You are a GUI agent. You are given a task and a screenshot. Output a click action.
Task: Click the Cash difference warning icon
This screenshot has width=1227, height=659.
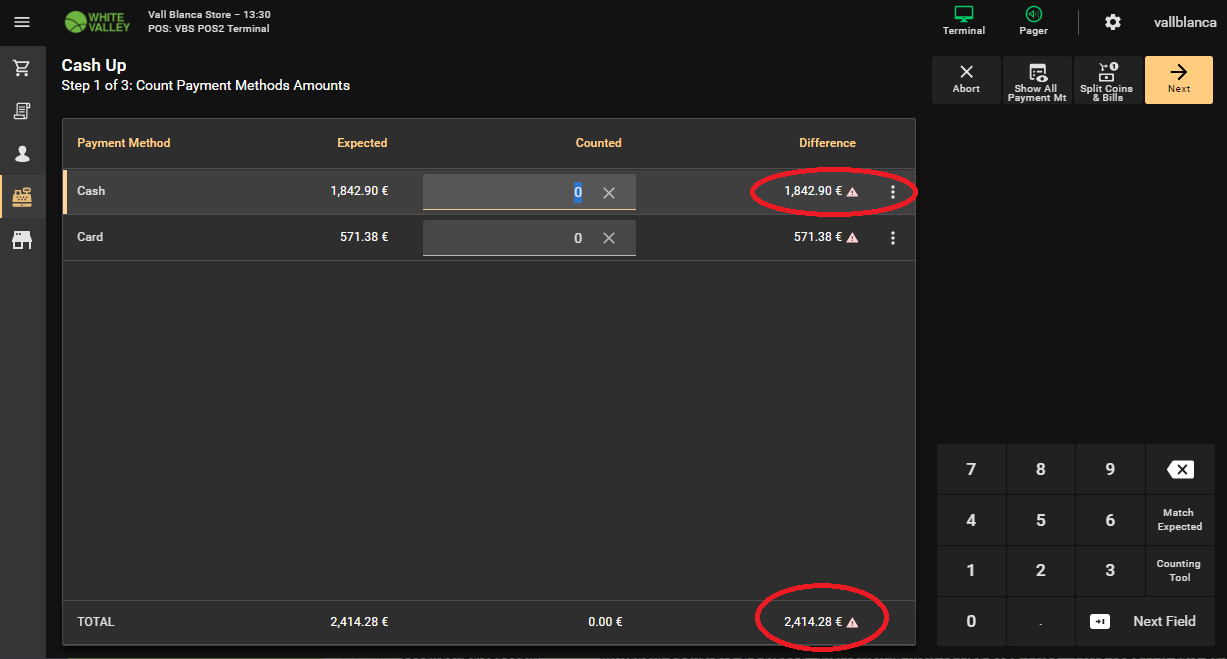[x=853, y=192]
